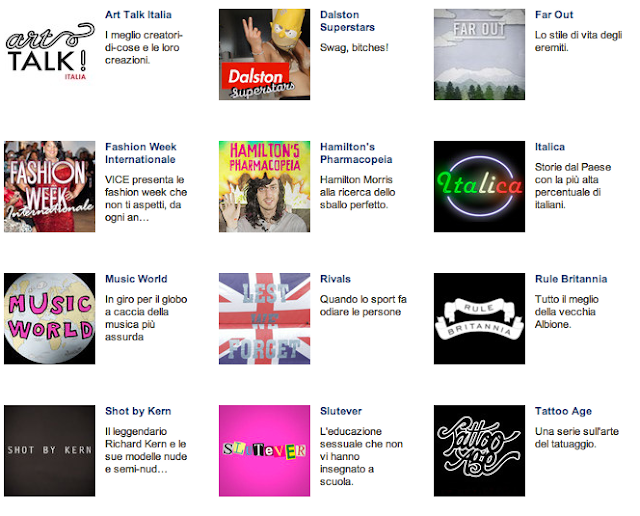
Task: Click the Dalston Superstars show image
Action: point(264,54)
